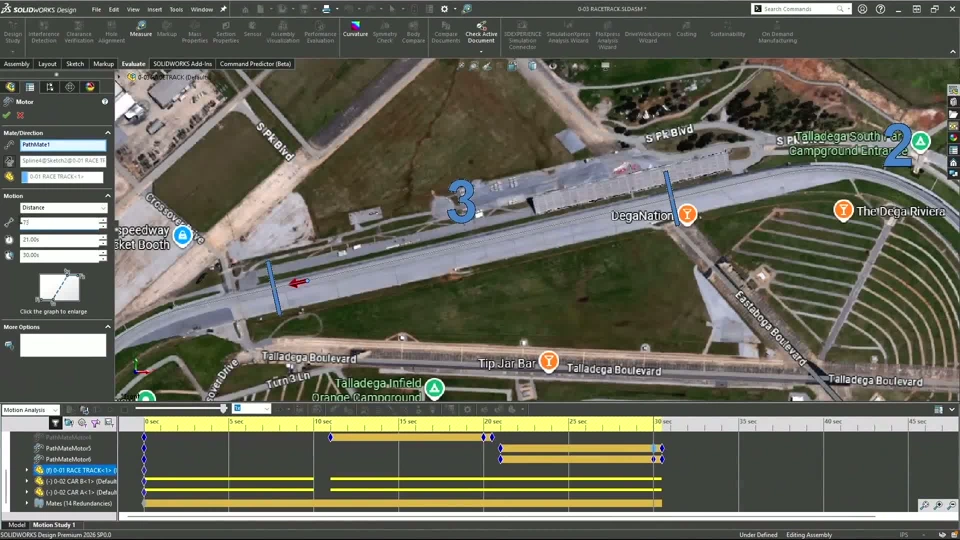Increment the 21.00s start time spinner

[103, 237]
